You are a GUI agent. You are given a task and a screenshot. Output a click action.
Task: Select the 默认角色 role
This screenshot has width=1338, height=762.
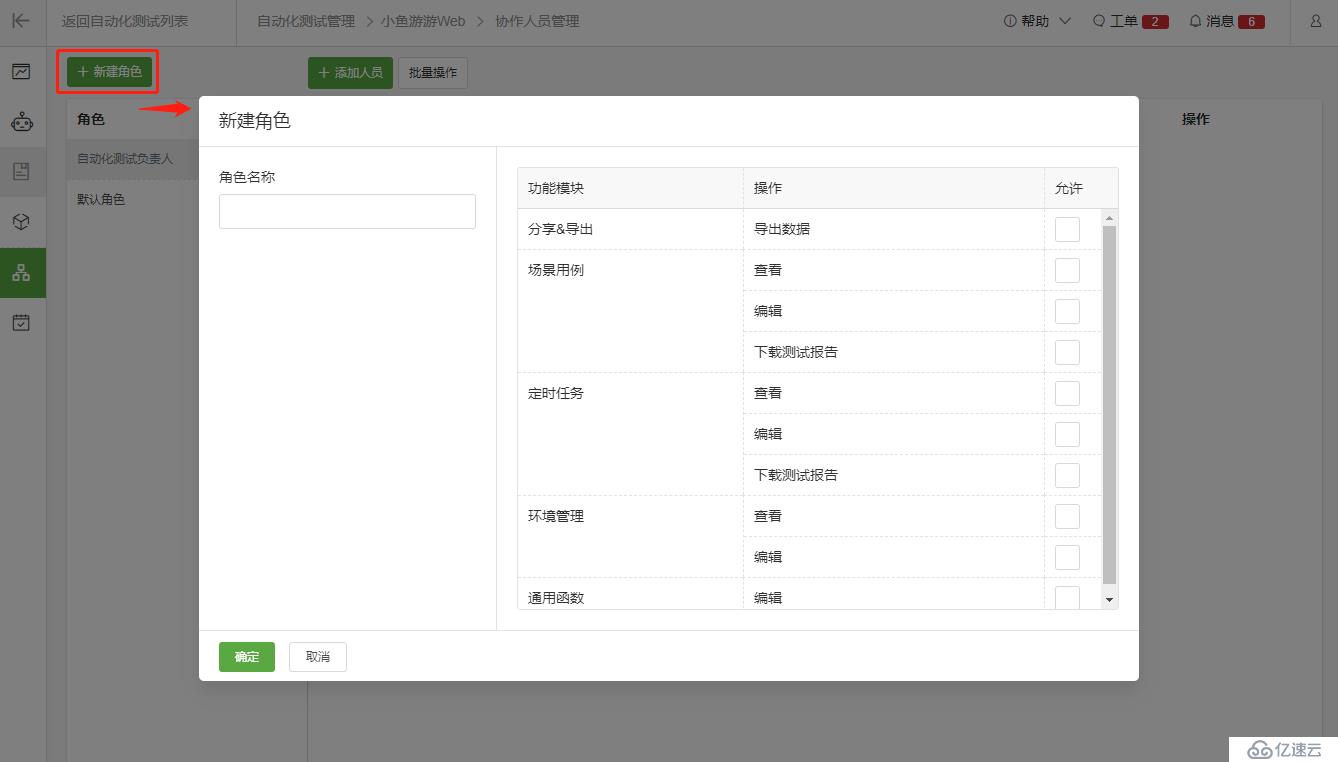click(x=101, y=200)
